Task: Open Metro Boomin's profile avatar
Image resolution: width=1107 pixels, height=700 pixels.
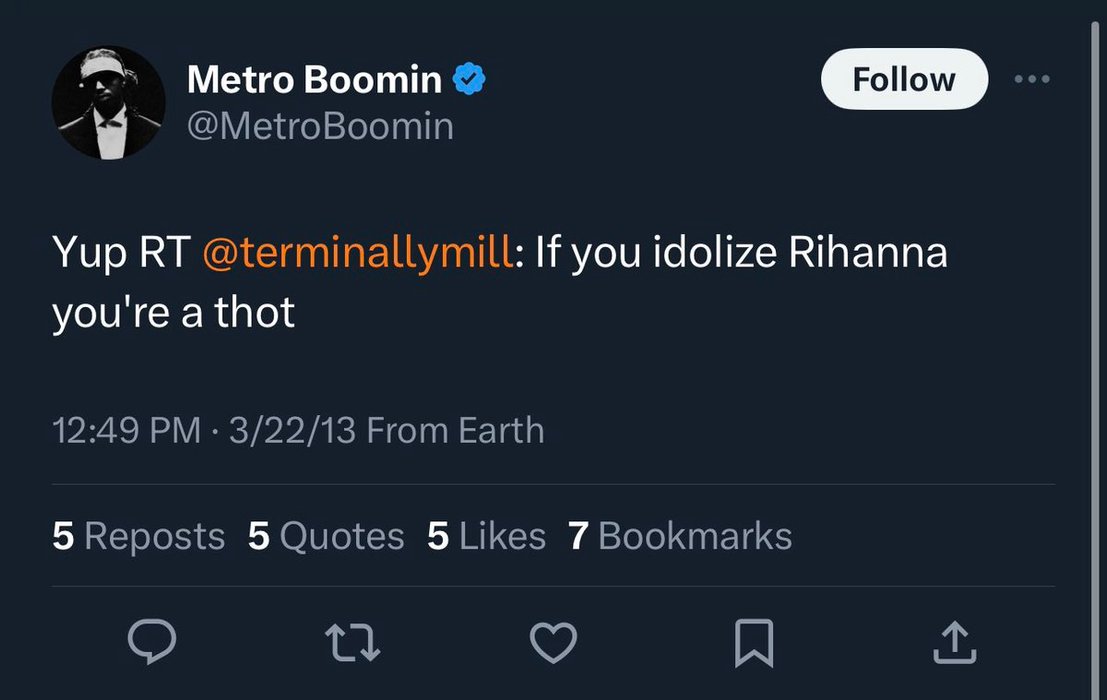Action: [109, 103]
